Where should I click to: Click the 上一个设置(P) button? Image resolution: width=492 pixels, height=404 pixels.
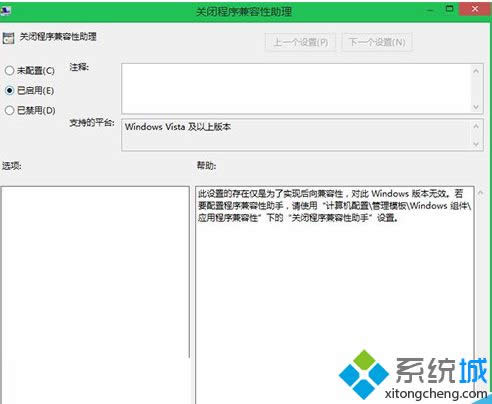point(300,42)
